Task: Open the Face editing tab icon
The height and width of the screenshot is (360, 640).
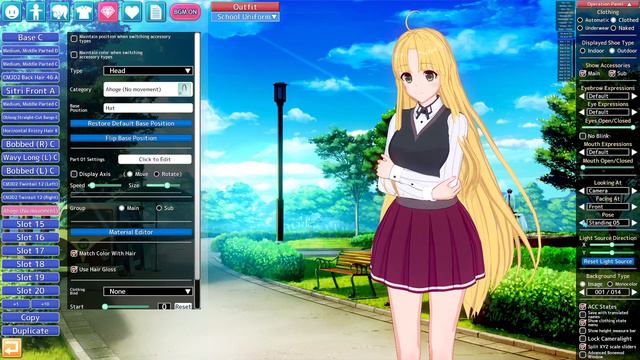Action: click(12, 12)
